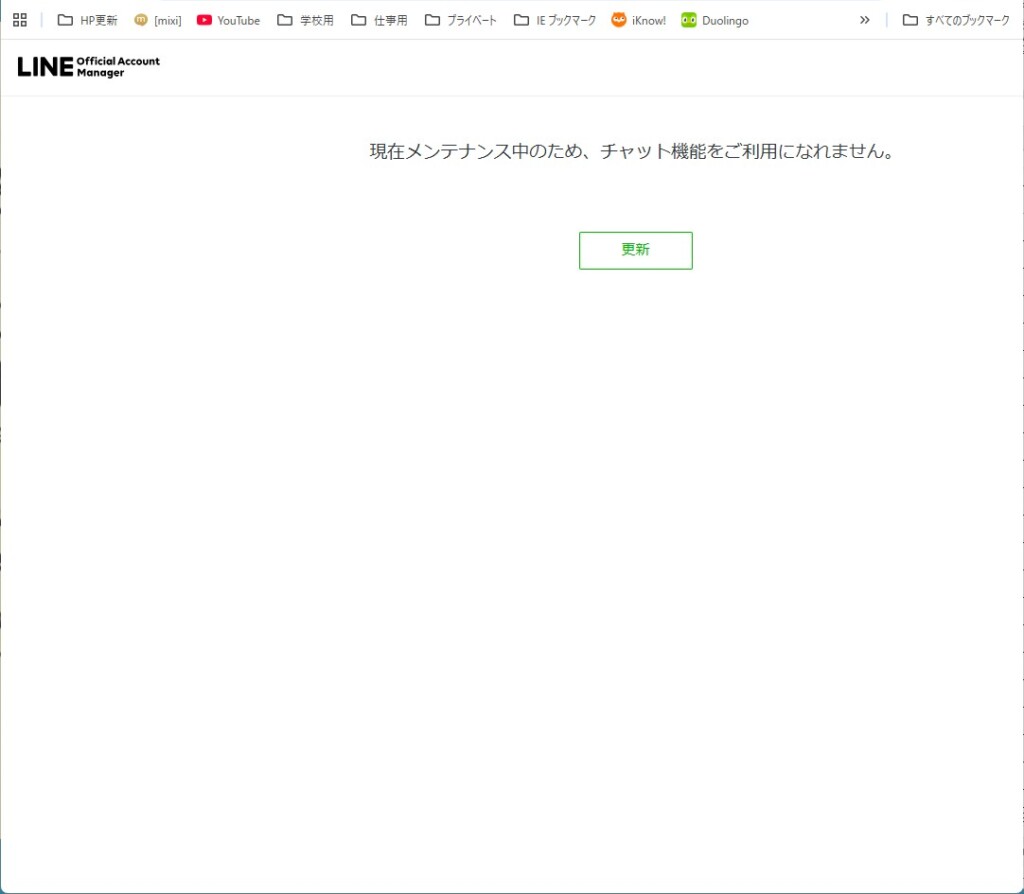The image size is (1024, 894).
Task: Open the 仕事用 bookmark folder
Action: pyautogui.click(x=390, y=20)
